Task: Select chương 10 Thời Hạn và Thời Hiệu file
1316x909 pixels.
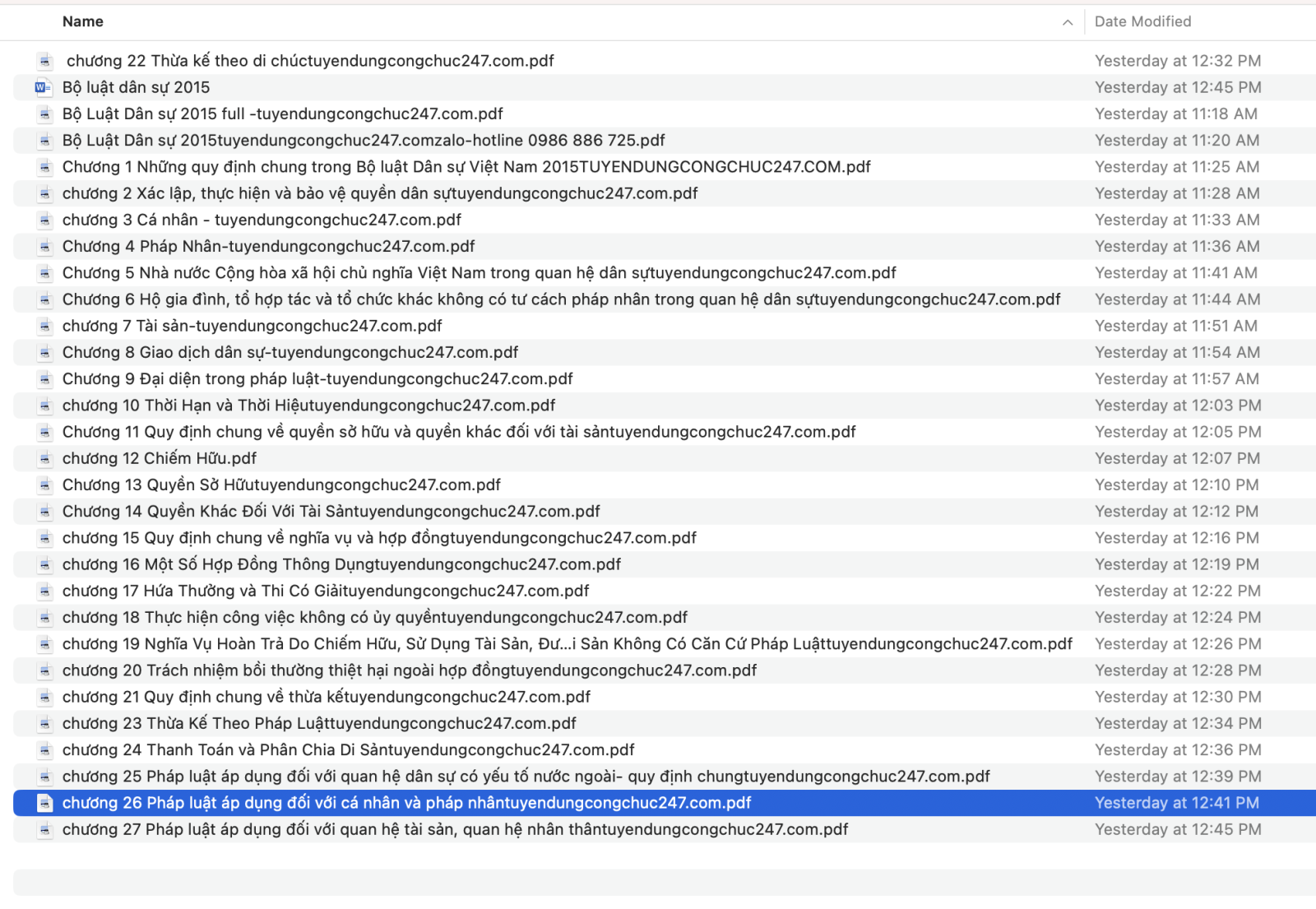Action: click(x=308, y=406)
